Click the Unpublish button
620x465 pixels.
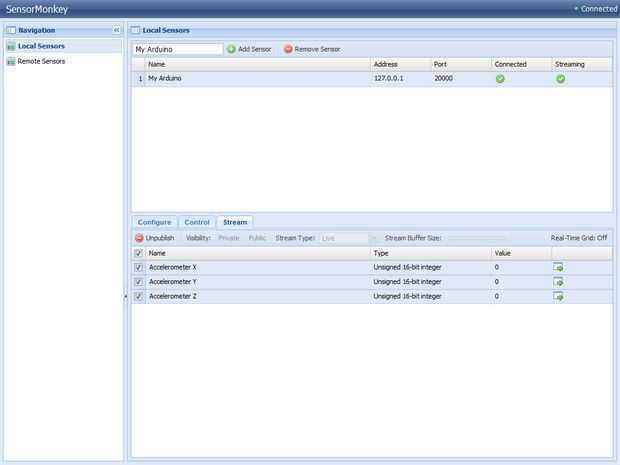(x=155, y=238)
